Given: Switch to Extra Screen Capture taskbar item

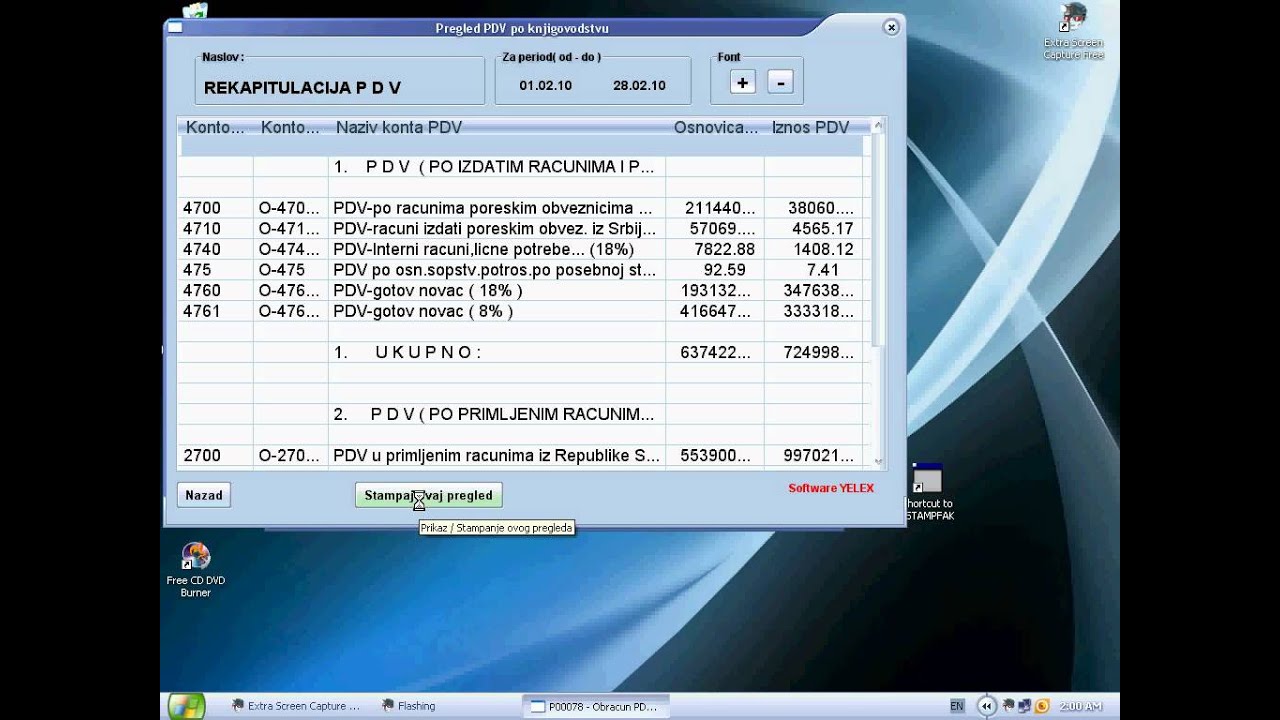Looking at the screenshot, I should pyautogui.click(x=295, y=706).
